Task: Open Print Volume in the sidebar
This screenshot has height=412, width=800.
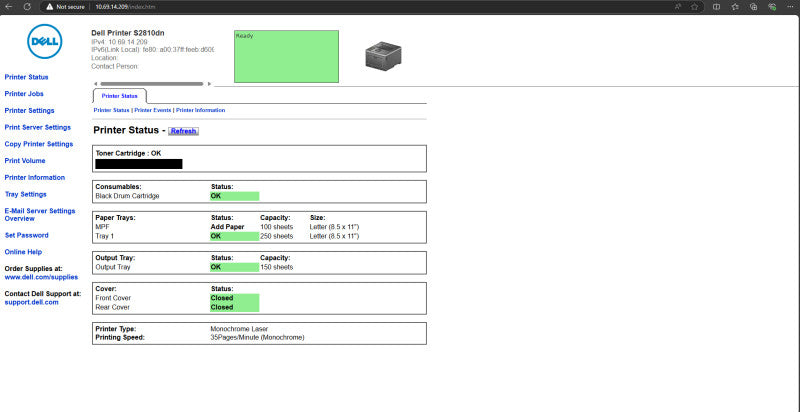Action: point(25,161)
